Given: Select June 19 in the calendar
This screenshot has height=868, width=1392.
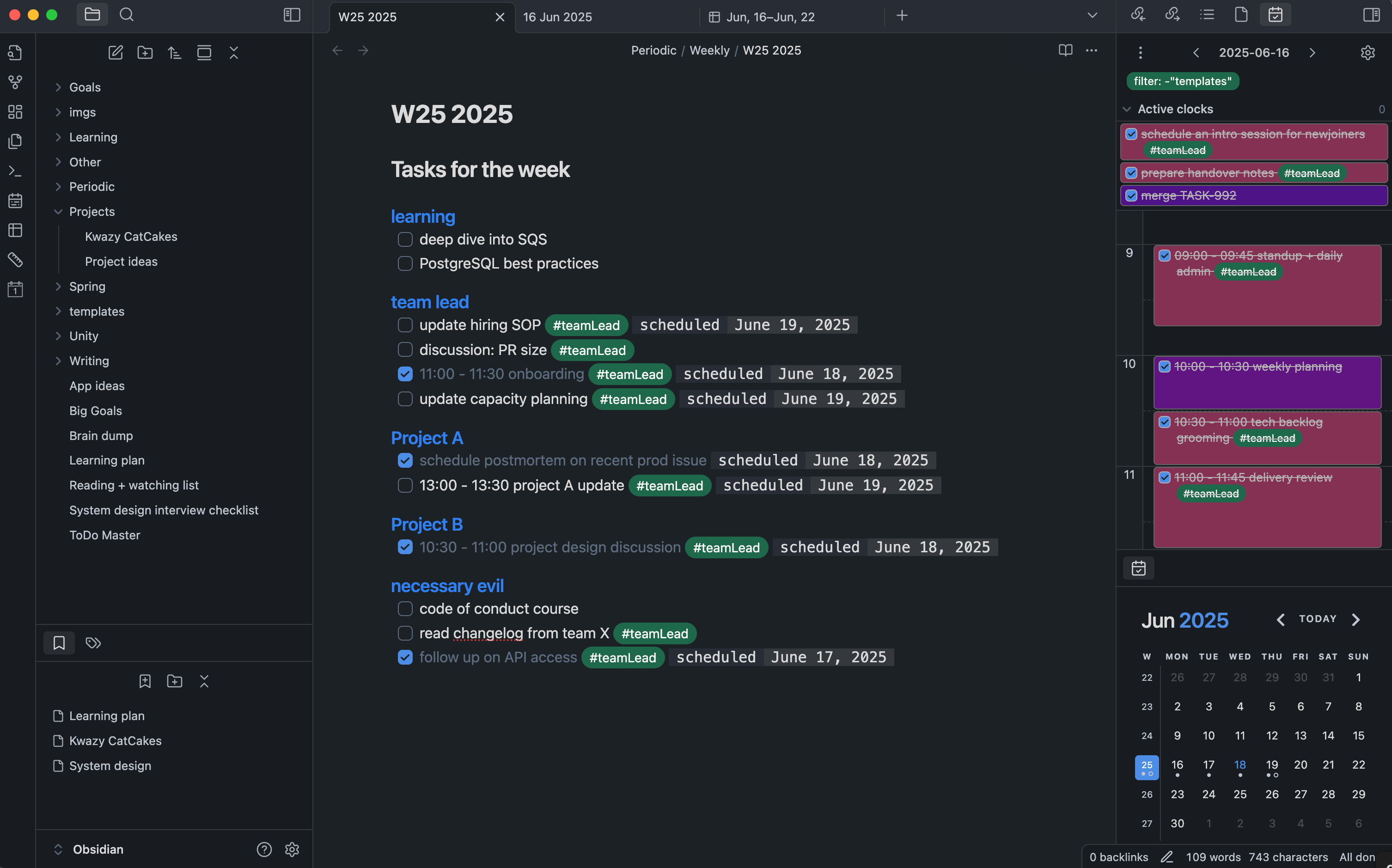Looking at the screenshot, I should tap(1272, 765).
